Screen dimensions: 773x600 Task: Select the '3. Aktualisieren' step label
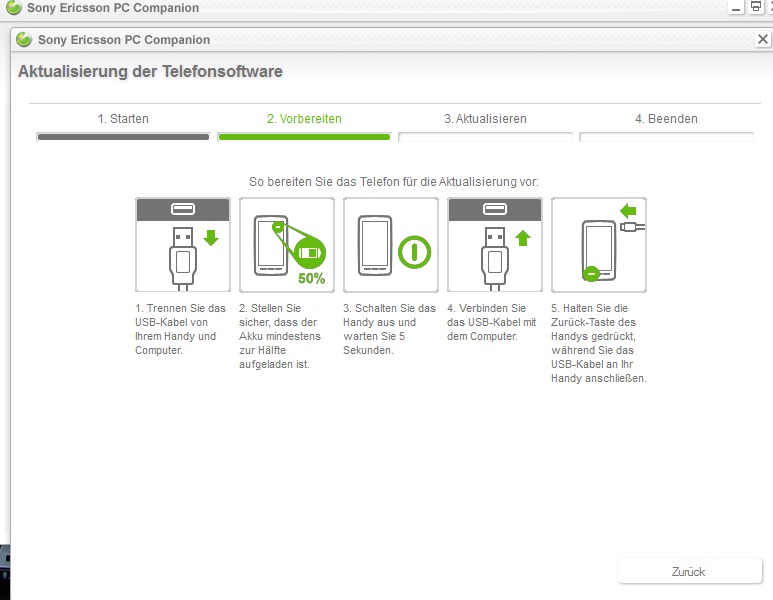[485, 119]
